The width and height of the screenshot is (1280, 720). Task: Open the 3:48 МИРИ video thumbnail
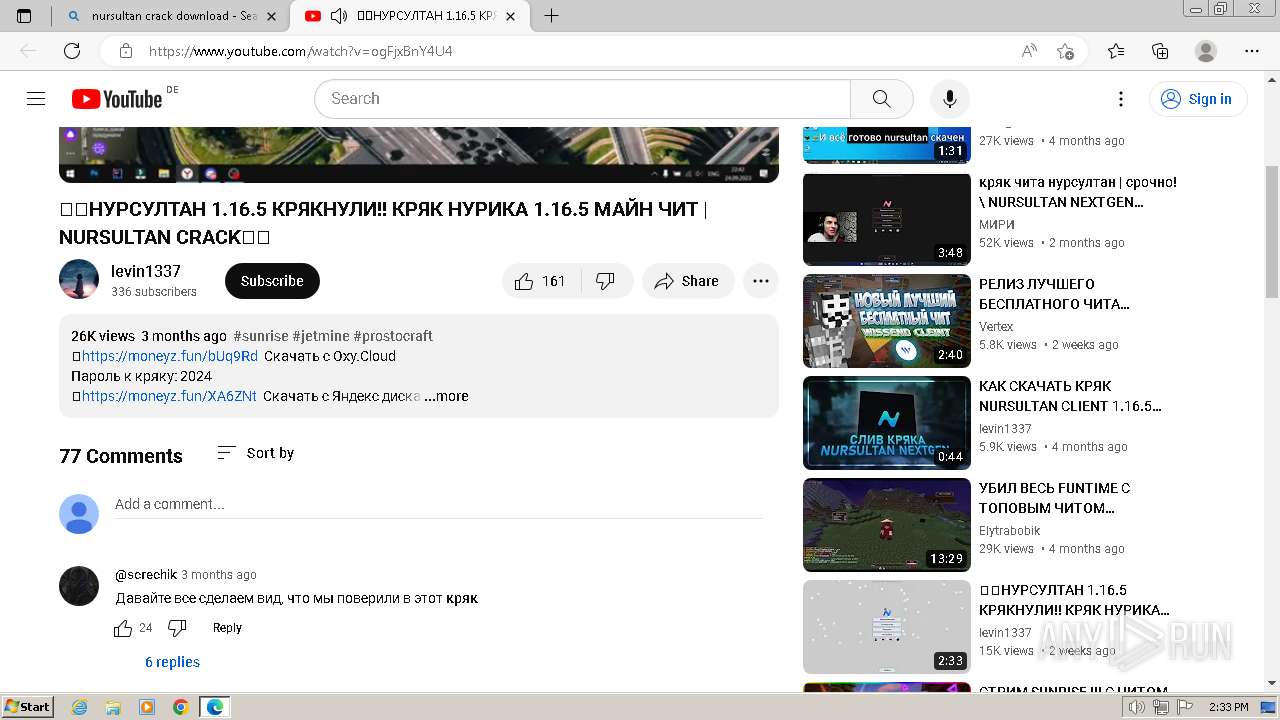(x=887, y=219)
